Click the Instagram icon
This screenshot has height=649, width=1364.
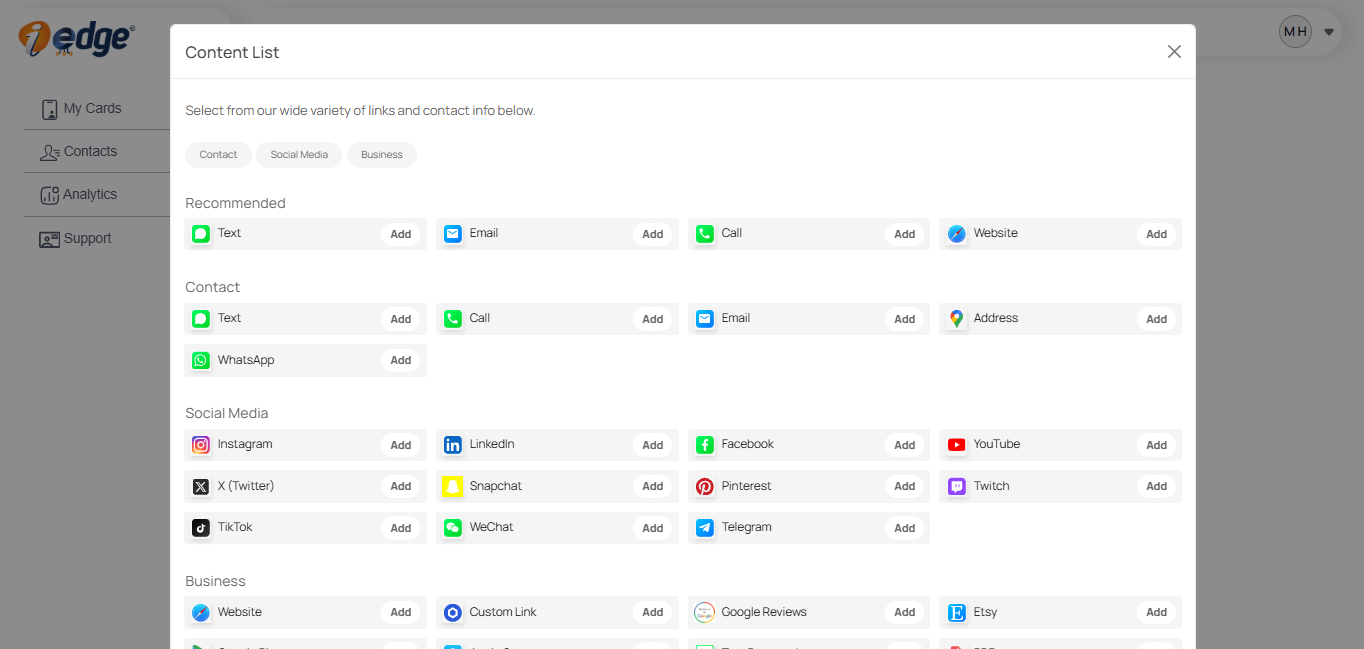(200, 444)
